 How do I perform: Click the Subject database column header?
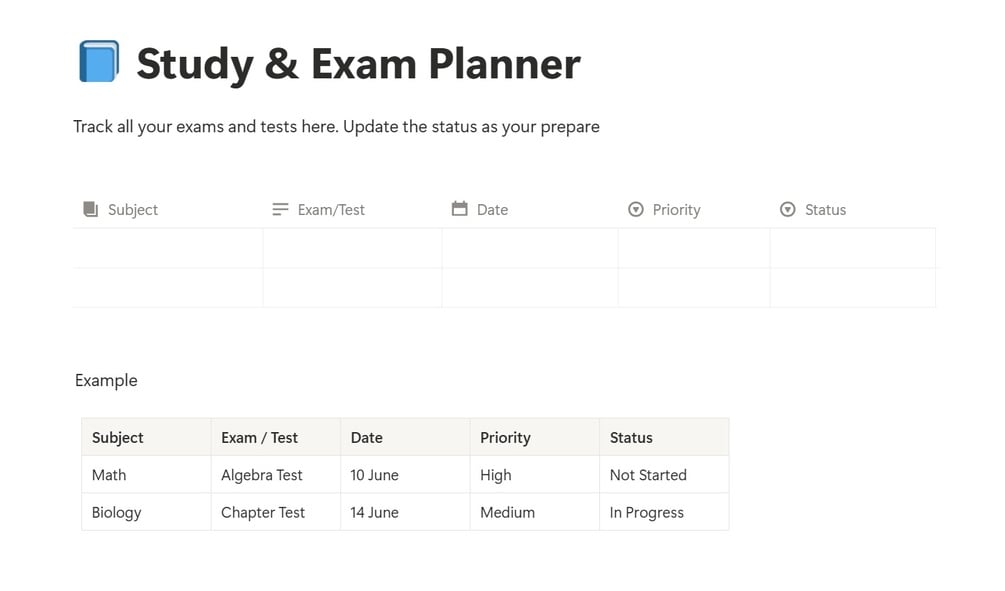pyautogui.click(x=133, y=210)
